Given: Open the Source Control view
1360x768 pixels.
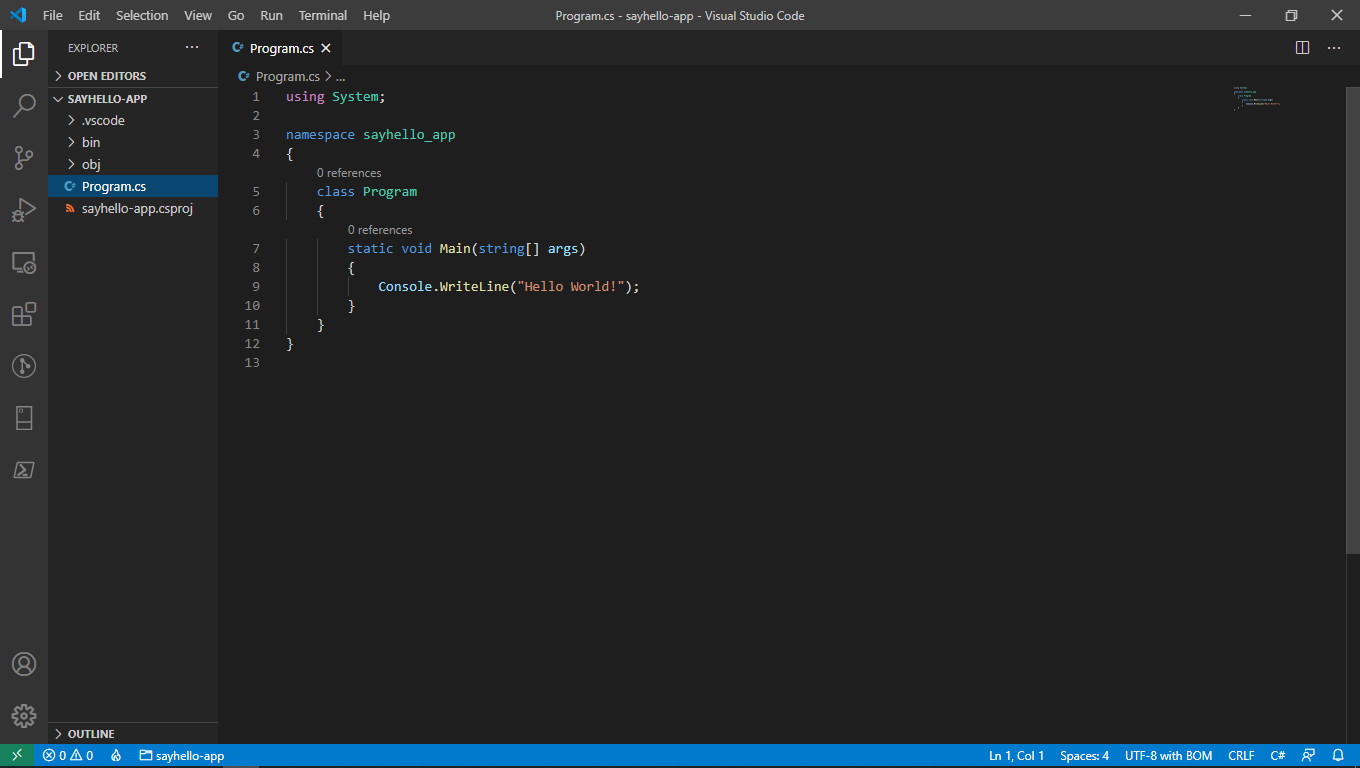Looking at the screenshot, I should (x=24, y=158).
